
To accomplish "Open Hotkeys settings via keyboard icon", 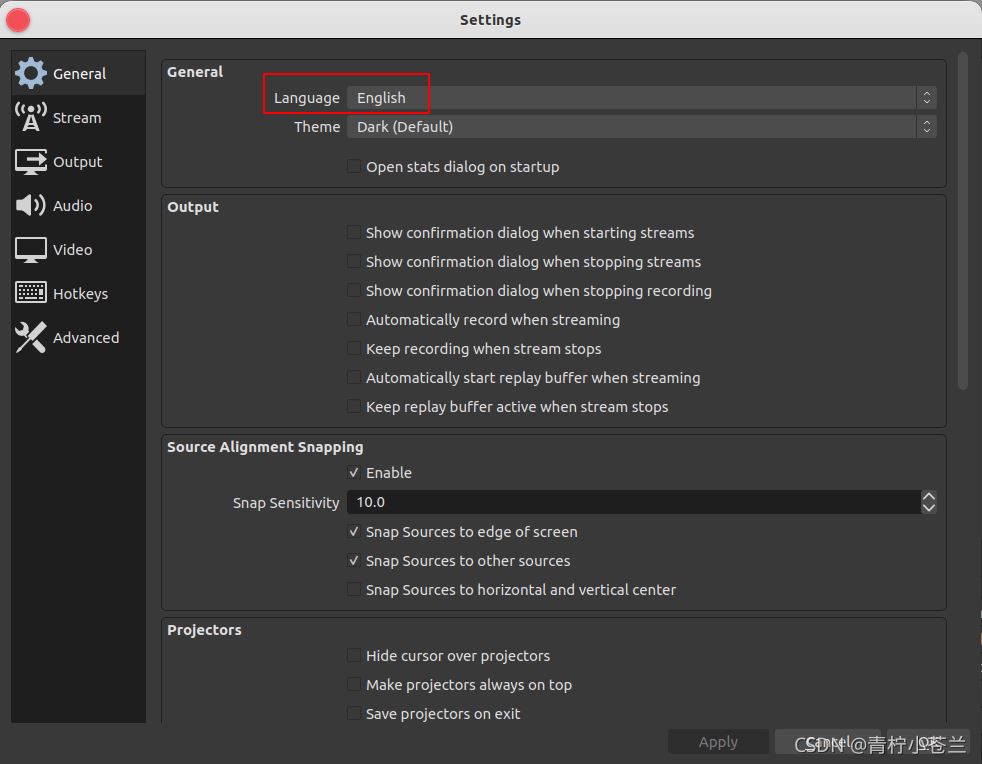I will click(x=30, y=293).
